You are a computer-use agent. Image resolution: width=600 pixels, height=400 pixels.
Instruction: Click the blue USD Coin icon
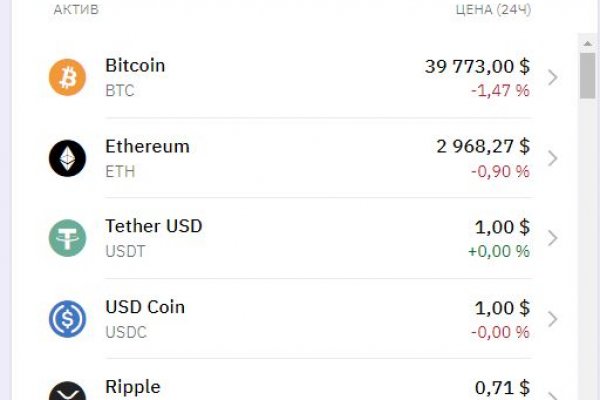click(68, 319)
